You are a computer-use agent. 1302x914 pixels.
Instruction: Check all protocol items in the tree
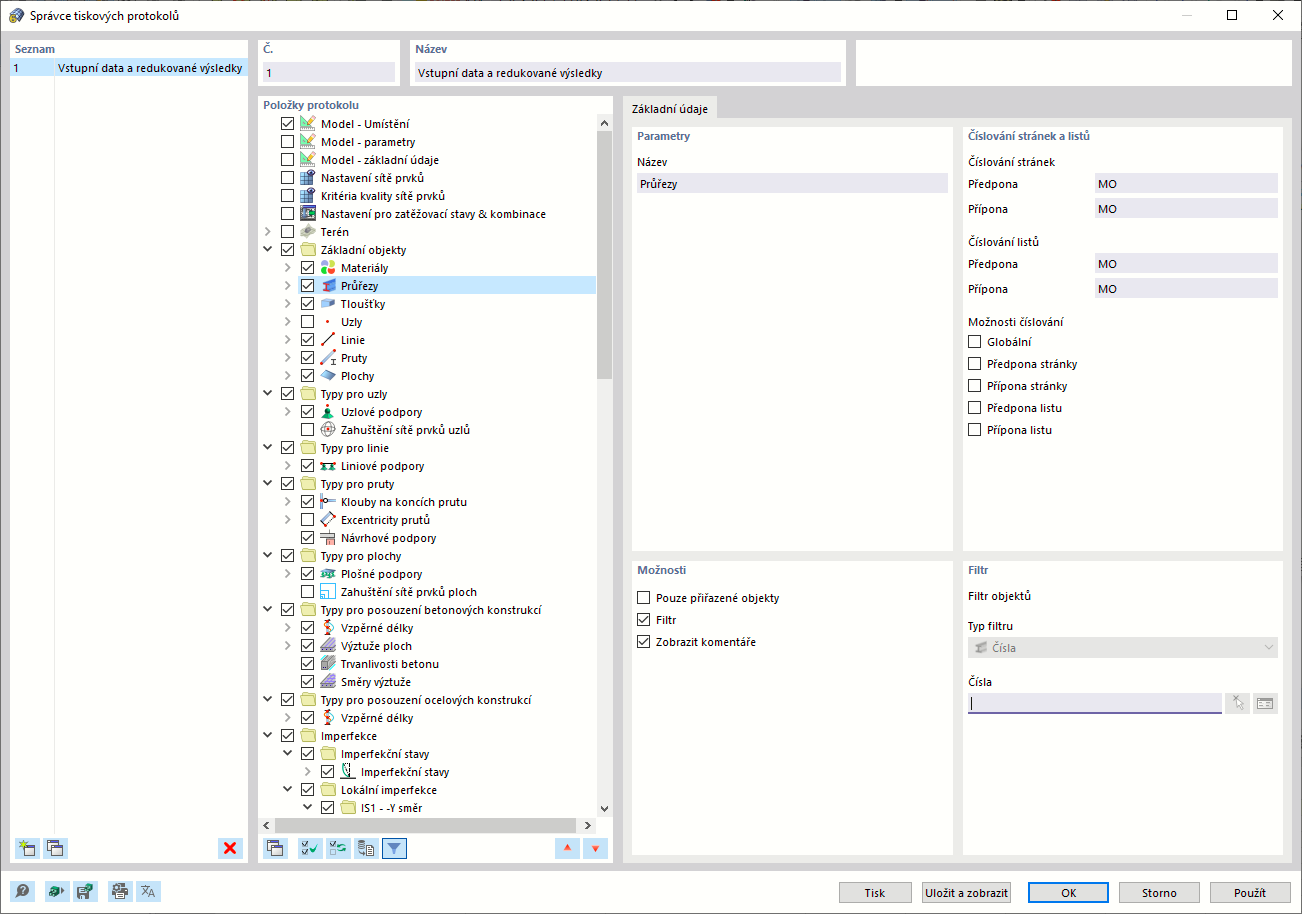coord(311,848)
